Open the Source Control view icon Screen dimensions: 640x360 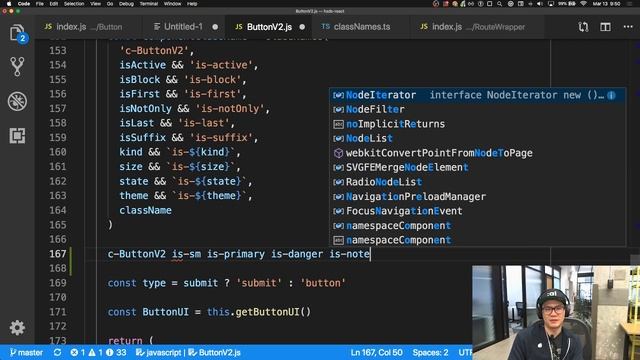pos(17,67)
